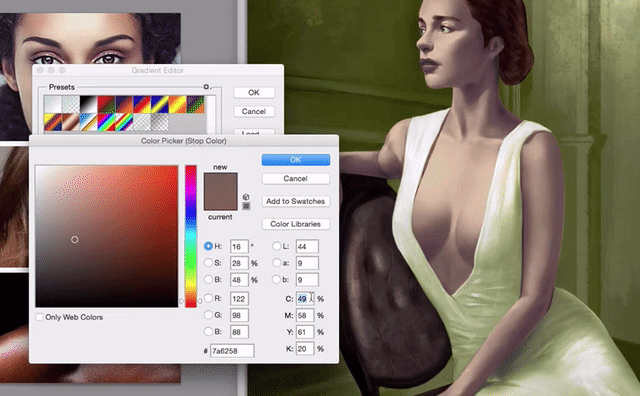
Task: Select the Violet, Orange gradient preset
Action: pos(124,105)
